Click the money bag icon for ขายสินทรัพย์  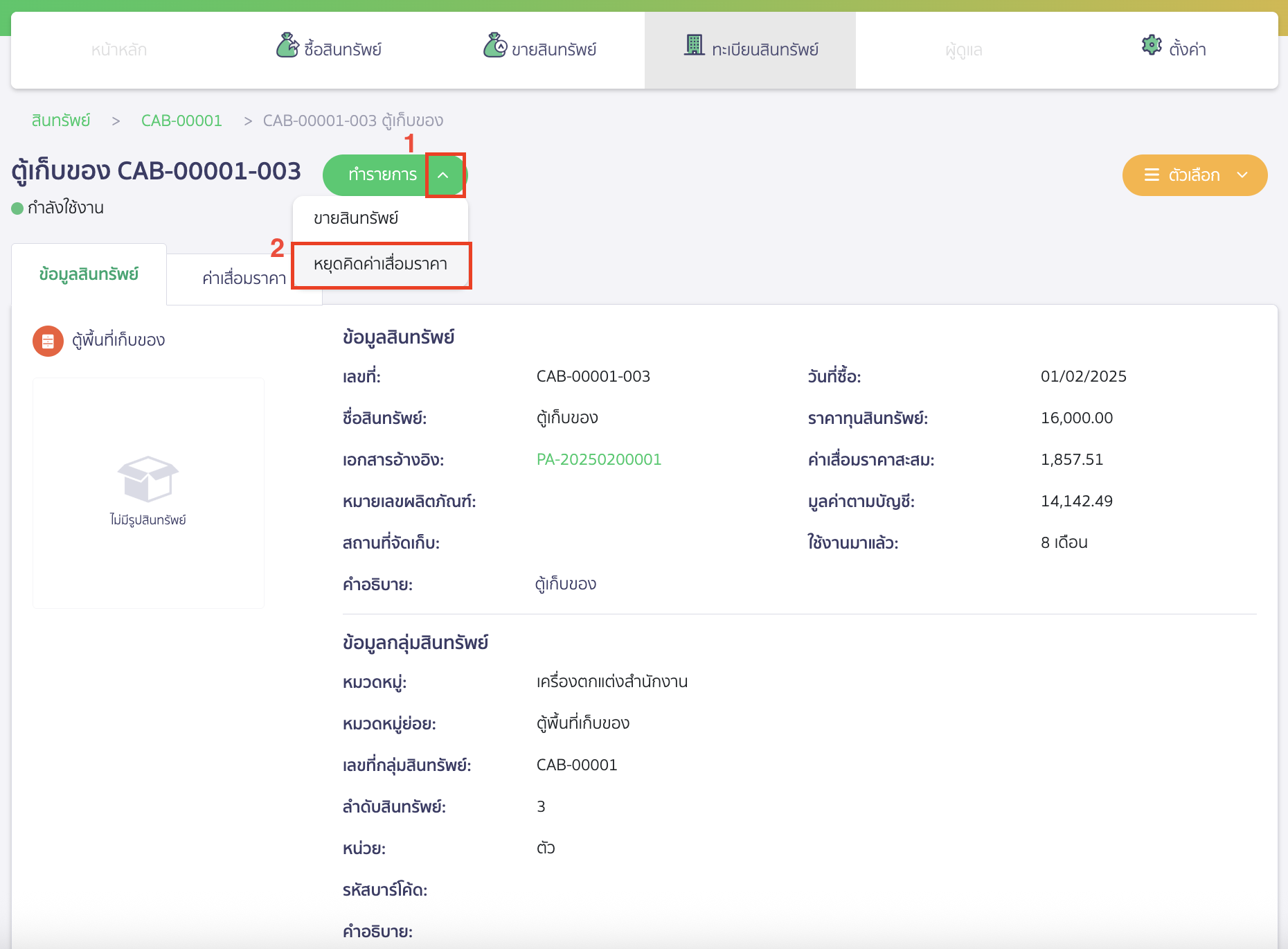(494, 46)
